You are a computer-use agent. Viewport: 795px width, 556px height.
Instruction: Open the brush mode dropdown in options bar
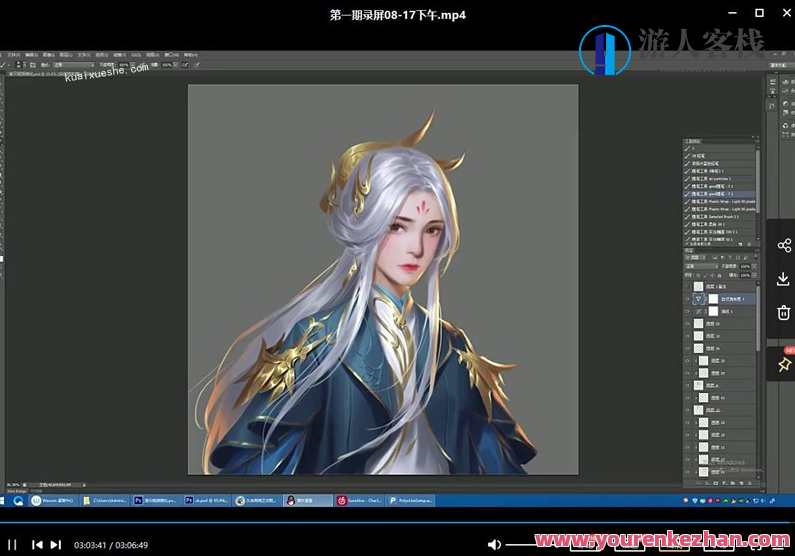74,65
